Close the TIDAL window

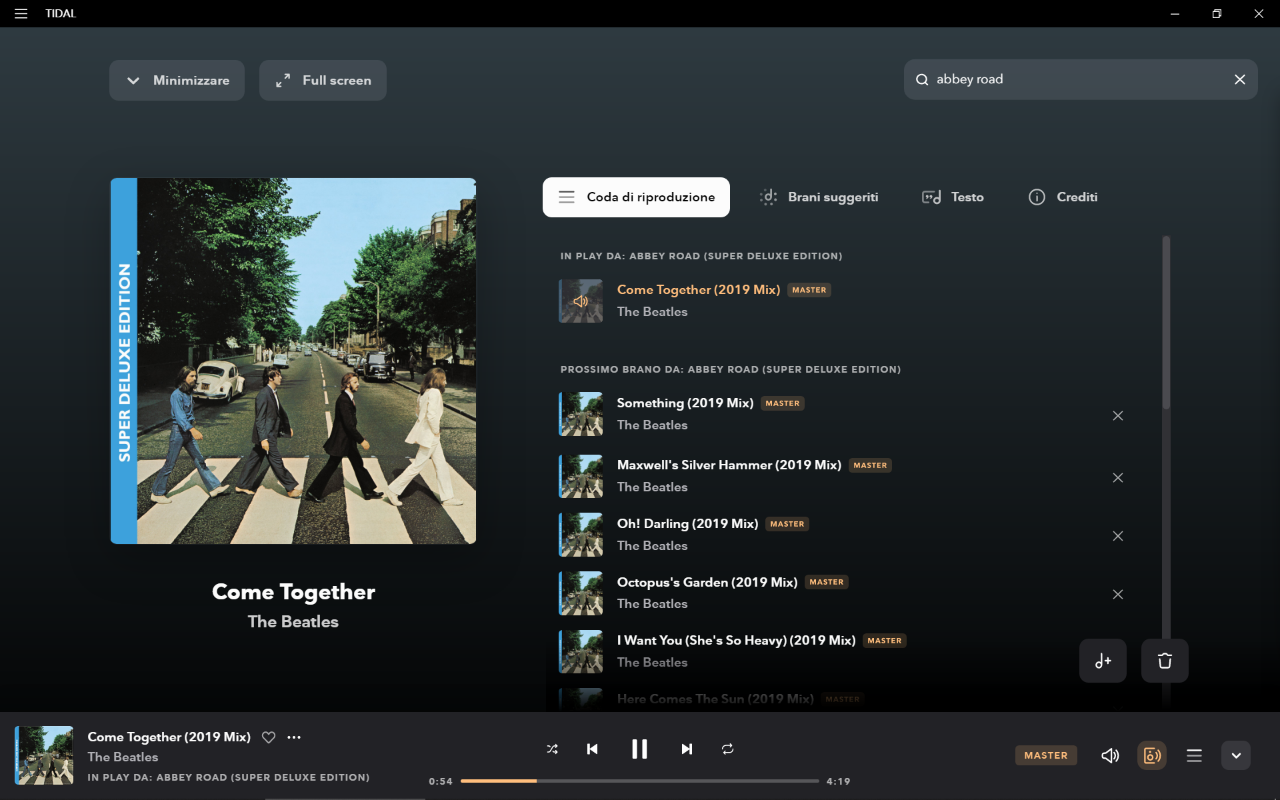[x=1259, y=14]
